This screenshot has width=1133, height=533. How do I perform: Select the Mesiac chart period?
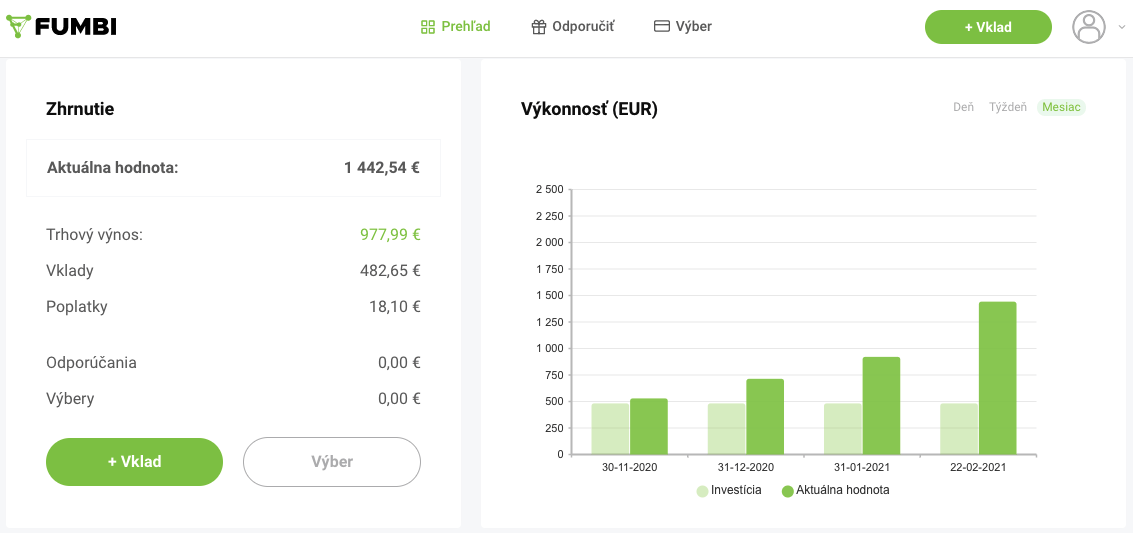(1060, 107)
